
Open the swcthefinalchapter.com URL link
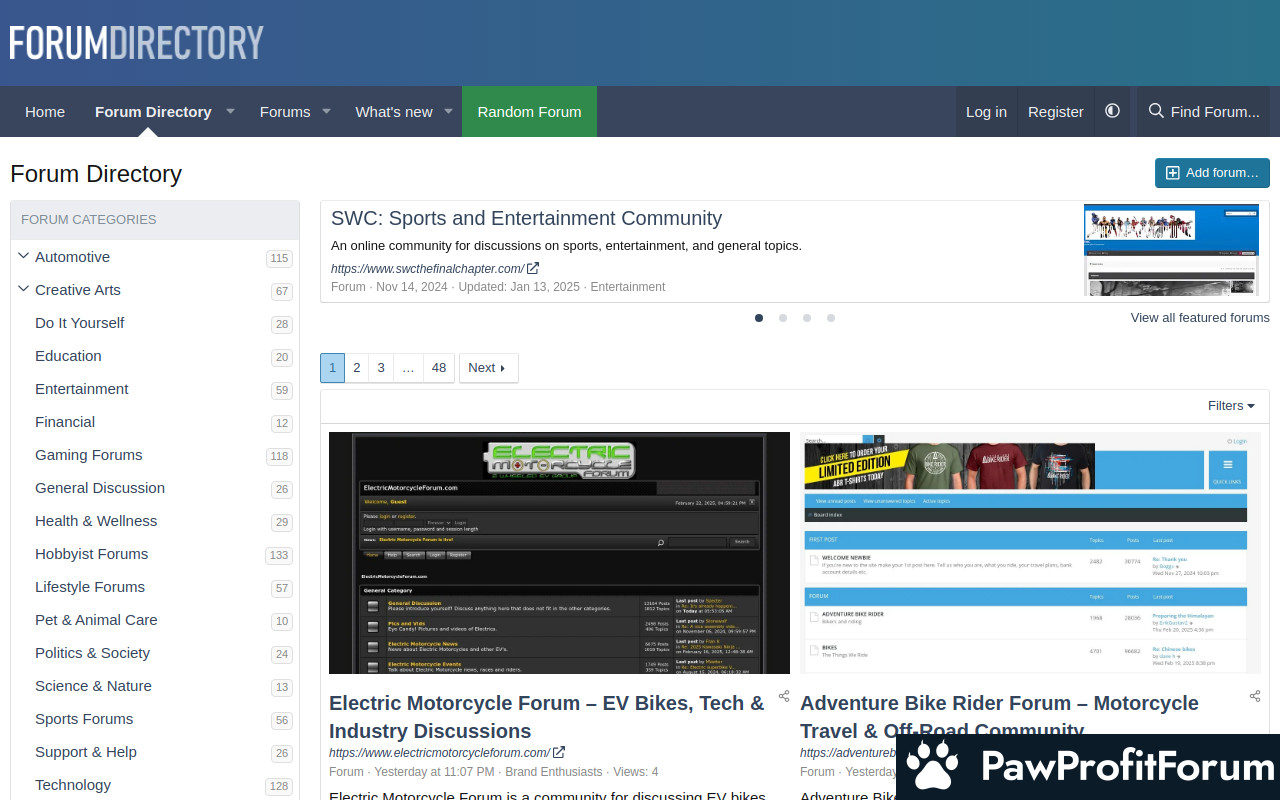[427, 268]
